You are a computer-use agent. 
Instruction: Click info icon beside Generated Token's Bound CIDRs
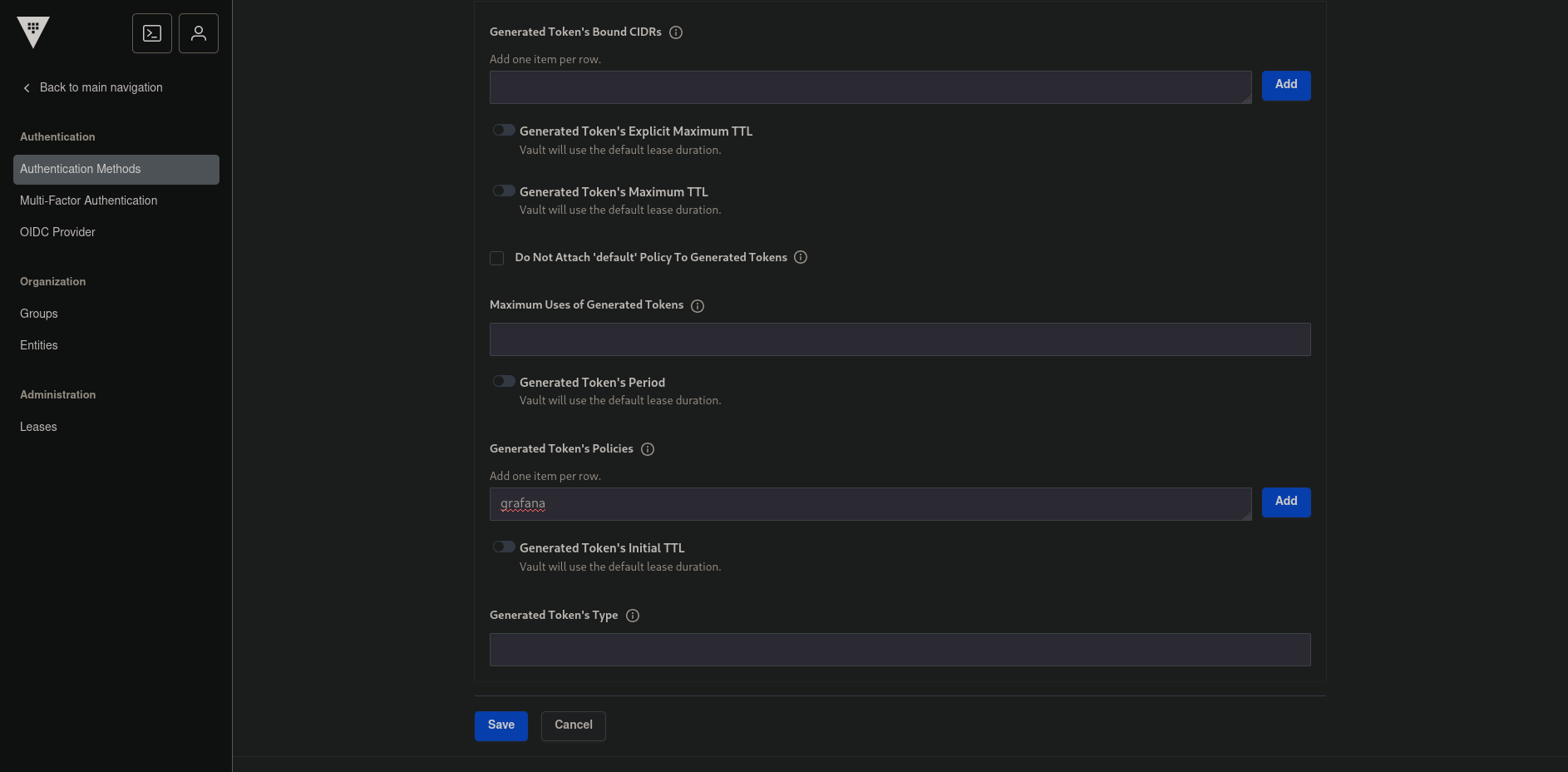676,32
